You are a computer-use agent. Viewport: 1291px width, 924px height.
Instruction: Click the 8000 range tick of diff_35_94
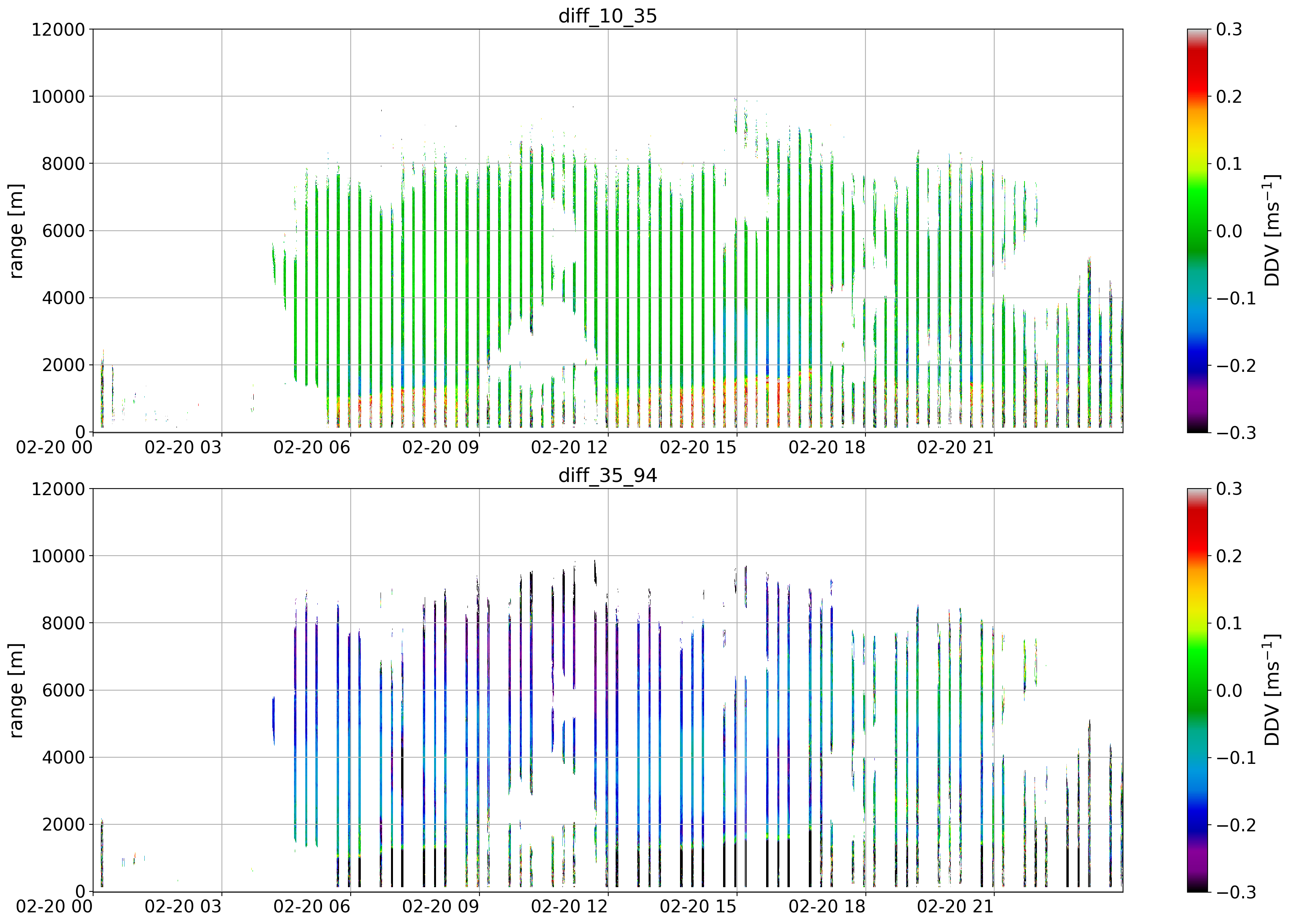[64, 623]
